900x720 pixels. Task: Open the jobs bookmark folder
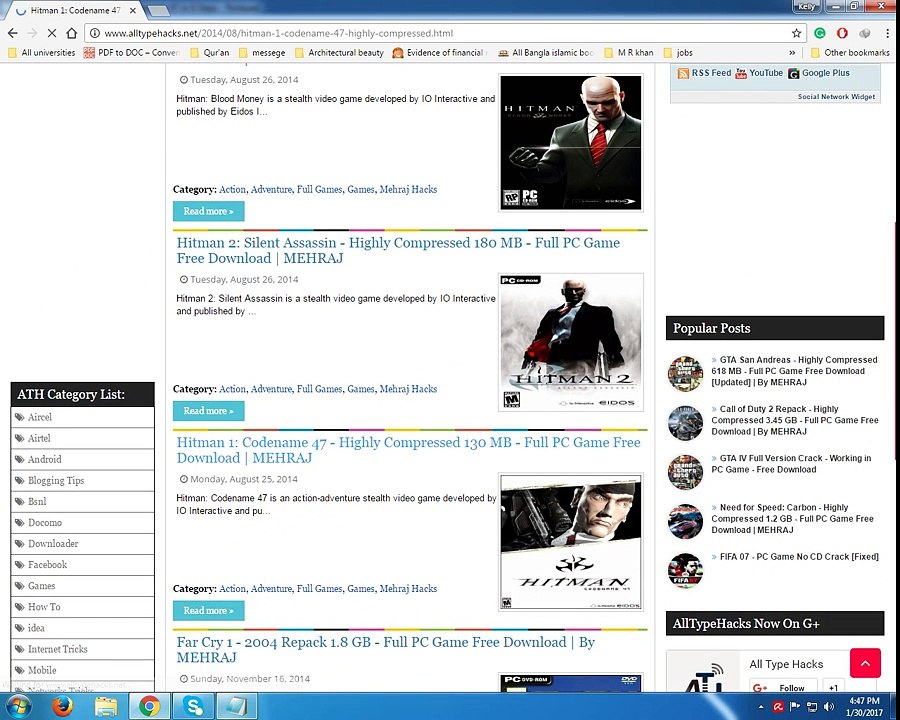[678, 52]
